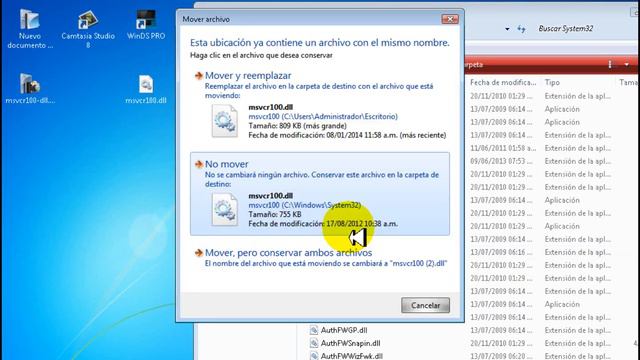Click the AuthFWSnapin.dll file icon
The image size is (640, 360).
tap(313, 343)
